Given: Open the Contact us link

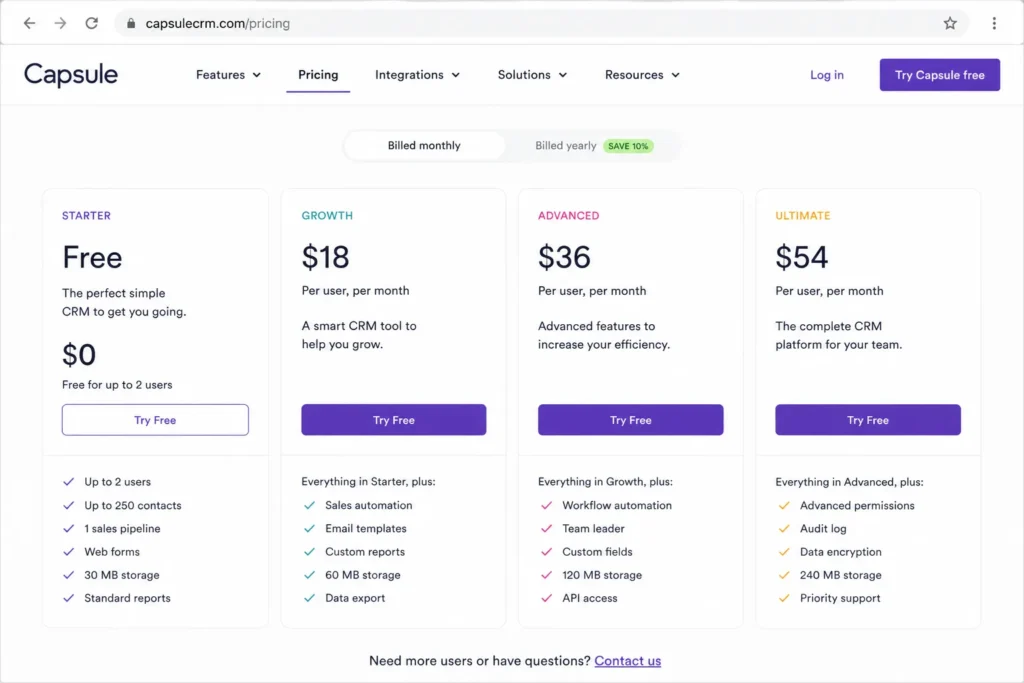Looking at the screenshot, I should pos(628,661).
